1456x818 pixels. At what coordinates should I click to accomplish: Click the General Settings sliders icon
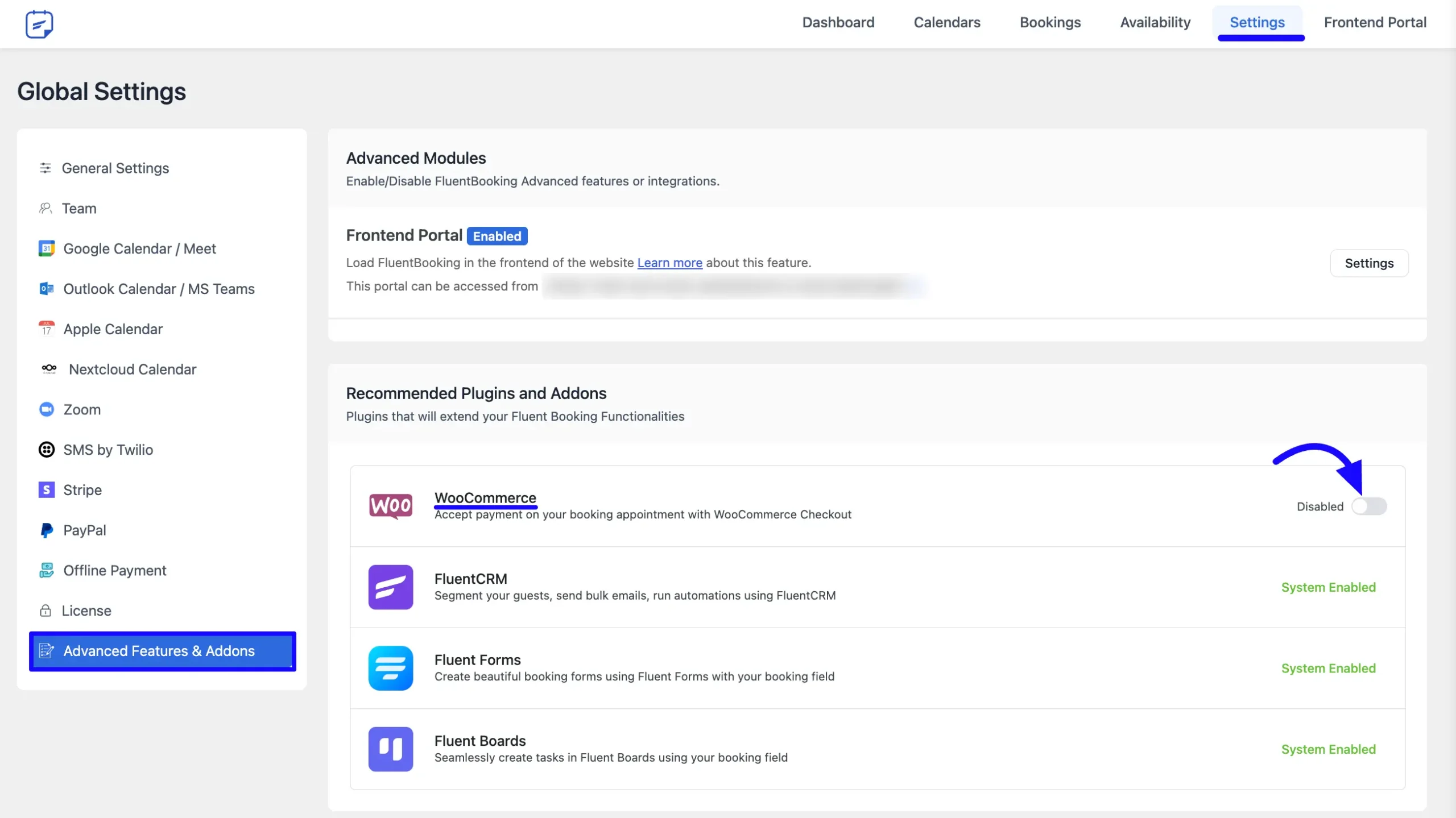point(45,168)
